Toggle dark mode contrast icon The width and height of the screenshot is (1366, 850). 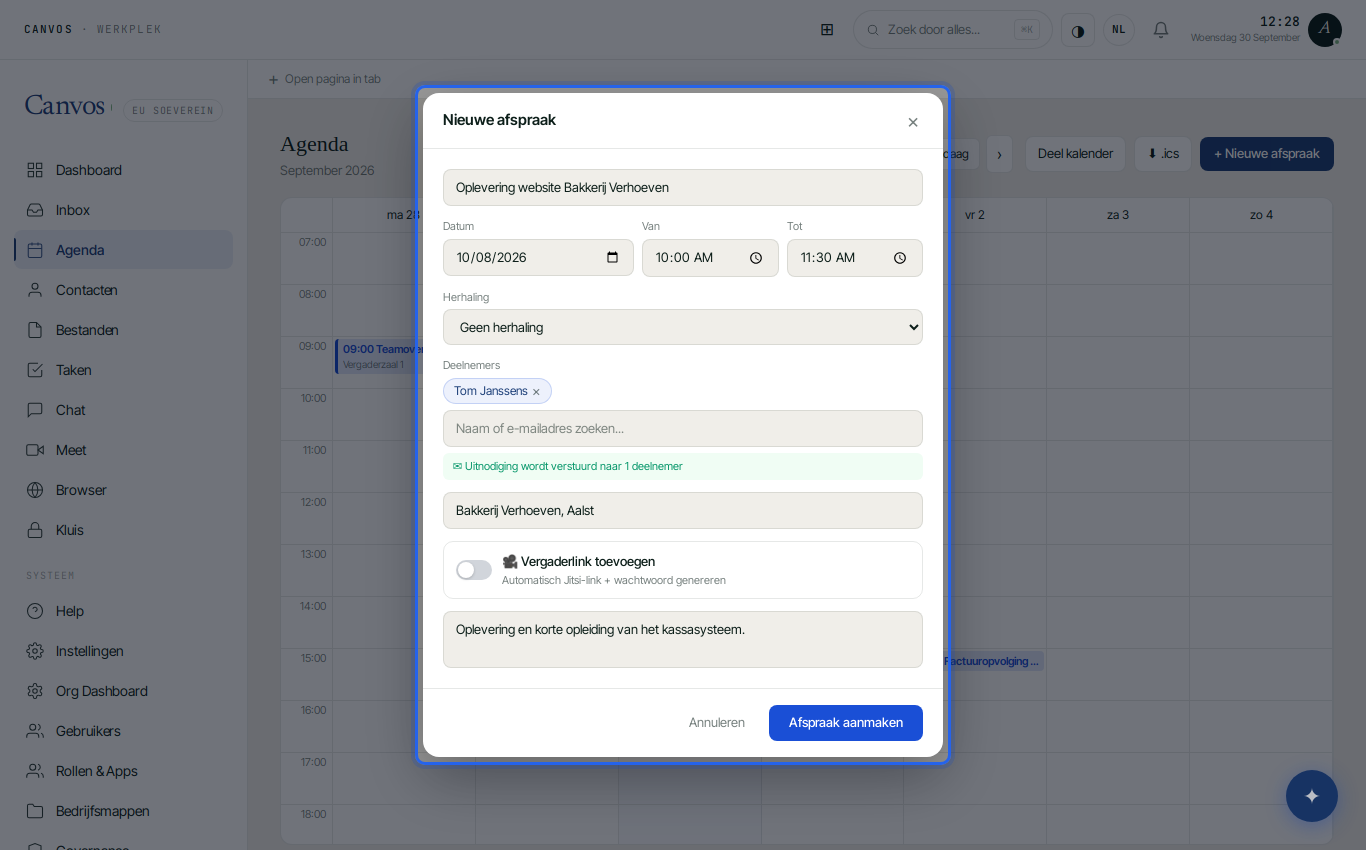click(1078, 30)
